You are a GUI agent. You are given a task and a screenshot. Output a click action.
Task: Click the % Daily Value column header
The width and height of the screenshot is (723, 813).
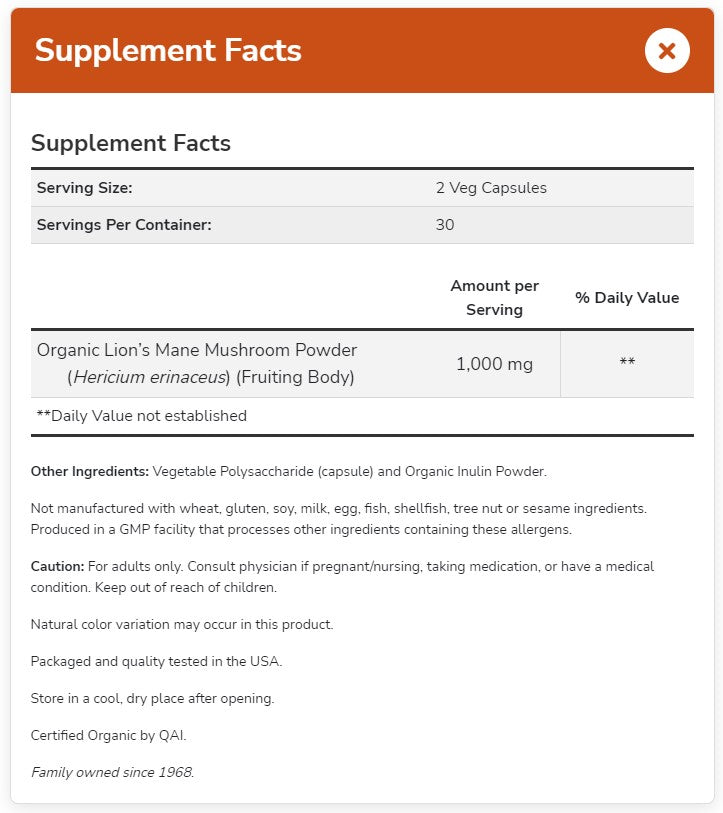(627, 298)
